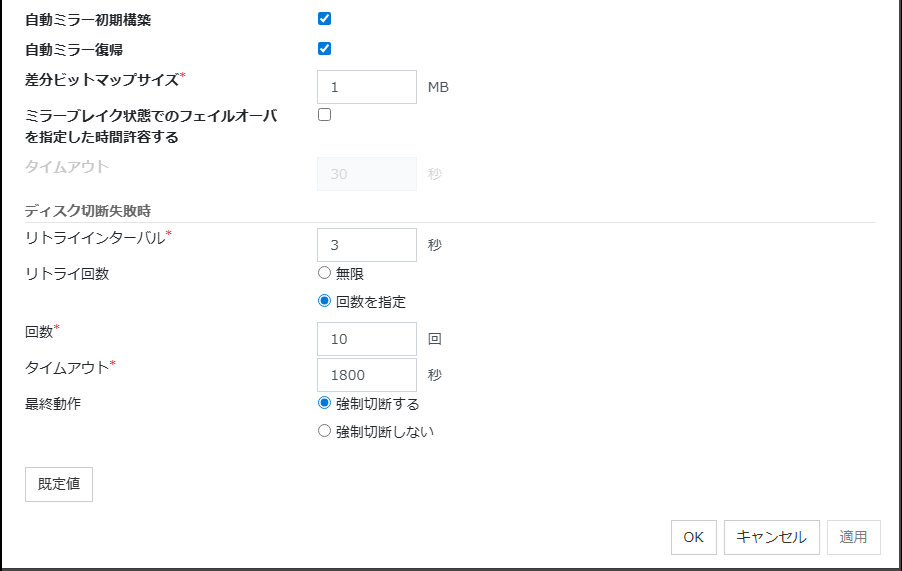This screenshot has width=902, height=571.
Task: Click the greyed-out タイムアウト field showing 30
Action: (366, 174)
